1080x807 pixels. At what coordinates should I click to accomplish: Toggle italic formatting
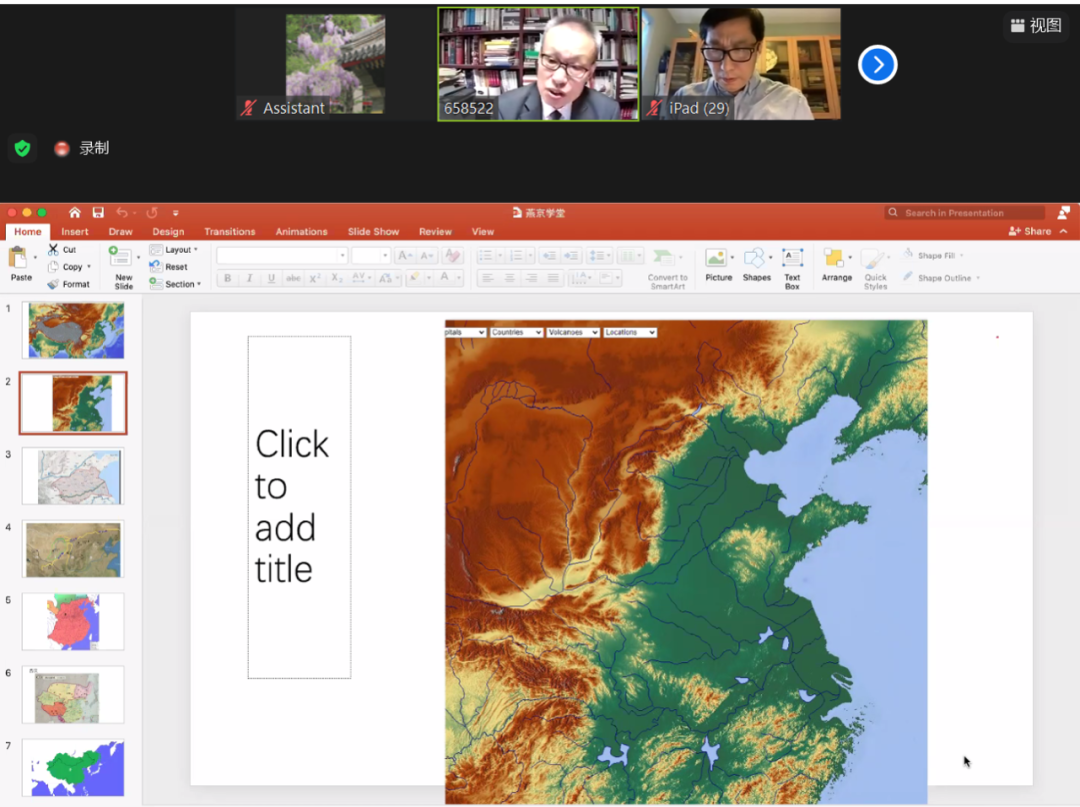coord(249,278)
